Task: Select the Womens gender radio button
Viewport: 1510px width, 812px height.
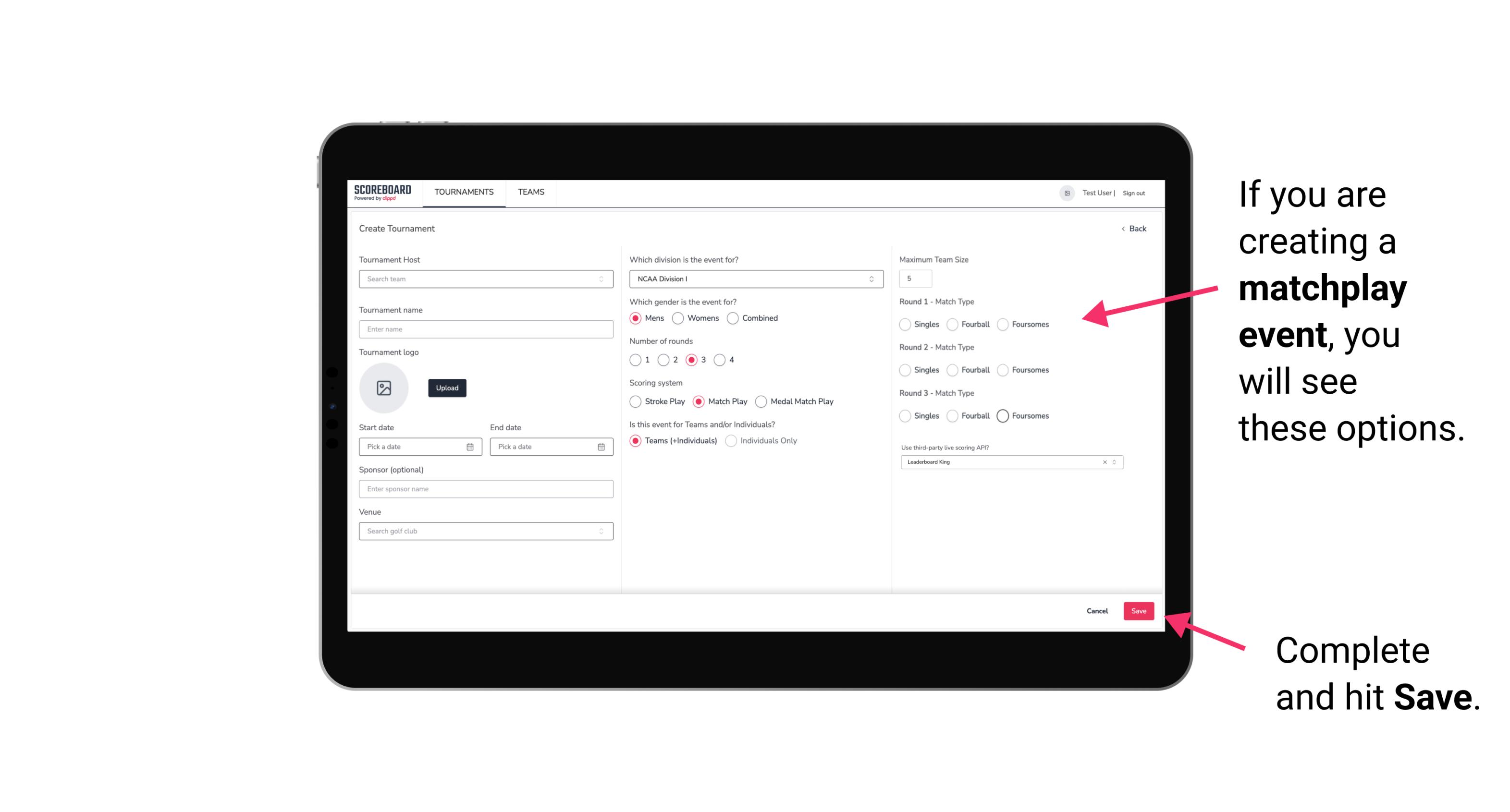Action: coord(680,318)
